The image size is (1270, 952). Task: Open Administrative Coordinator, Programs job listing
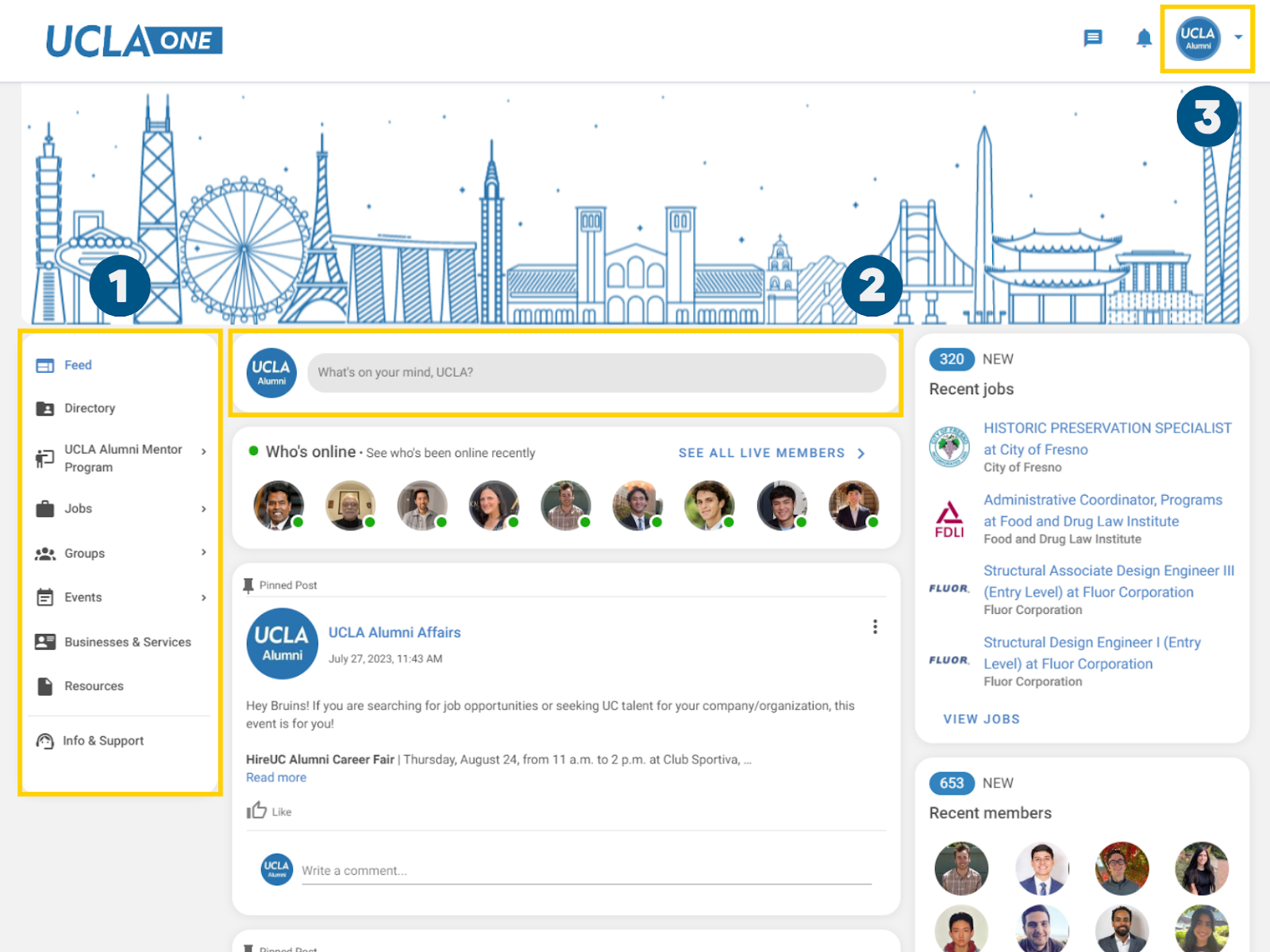1103,510
